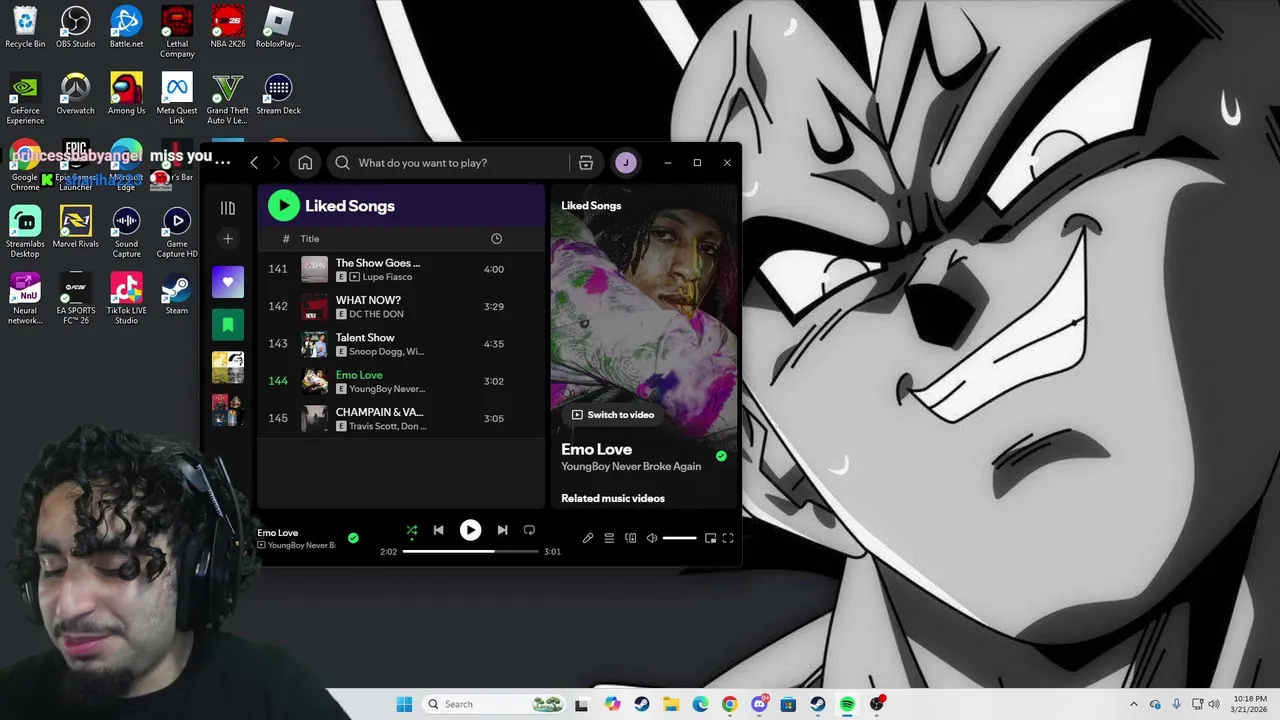Mute Spotify with the speaker icon

click(652, 538)
